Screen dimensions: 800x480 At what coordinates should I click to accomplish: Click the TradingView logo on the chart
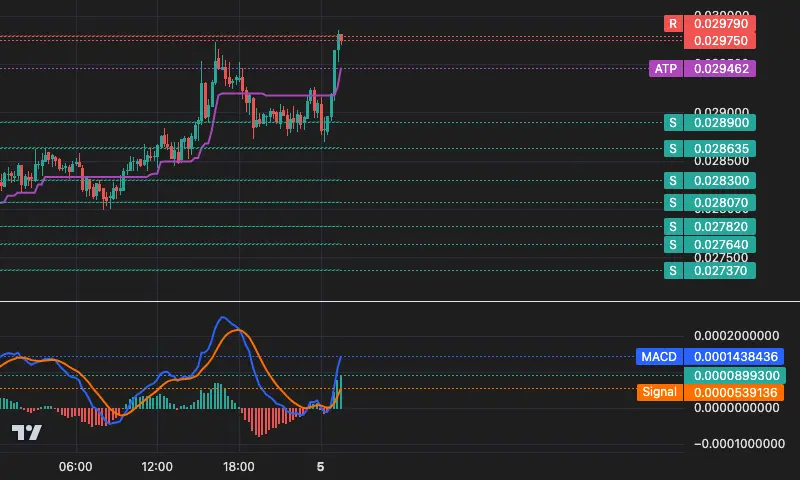pos(27,433)
